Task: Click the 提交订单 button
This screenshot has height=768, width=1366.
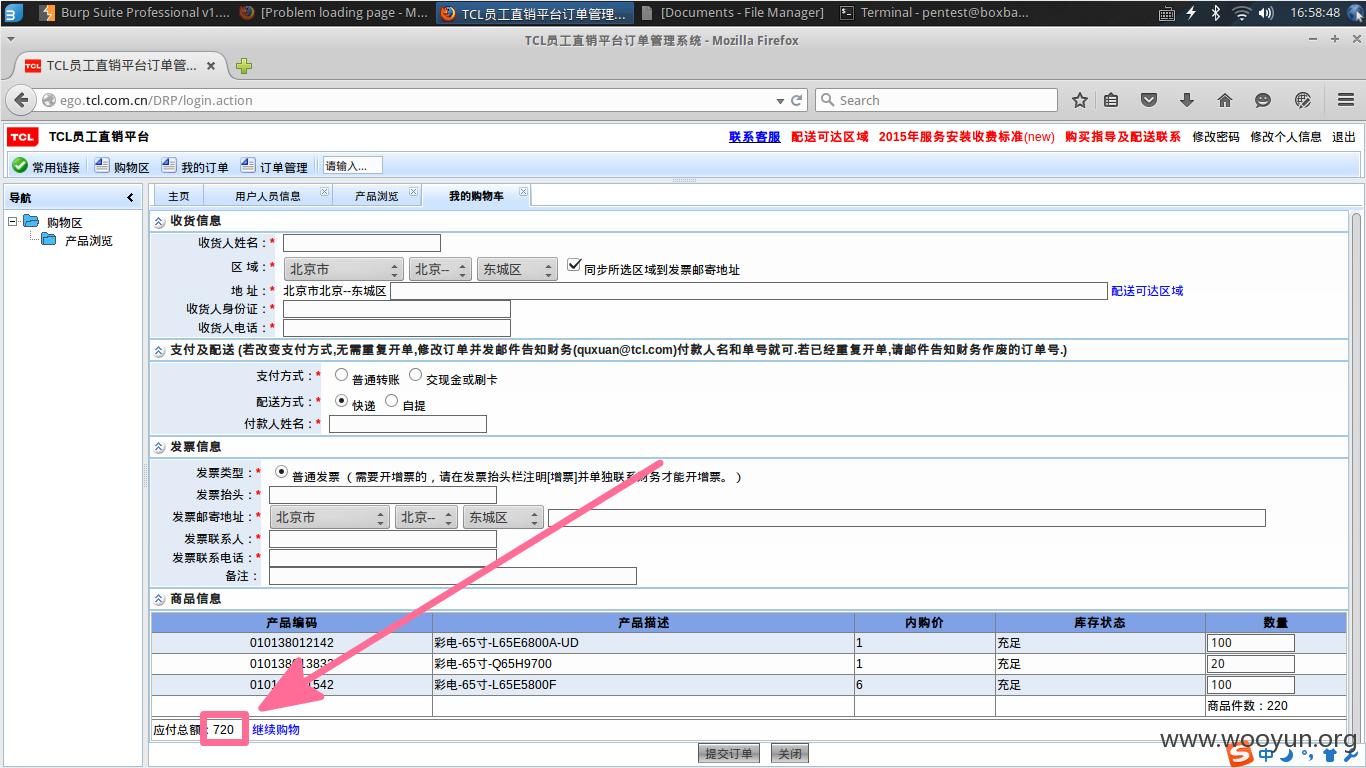Action: 730,753
